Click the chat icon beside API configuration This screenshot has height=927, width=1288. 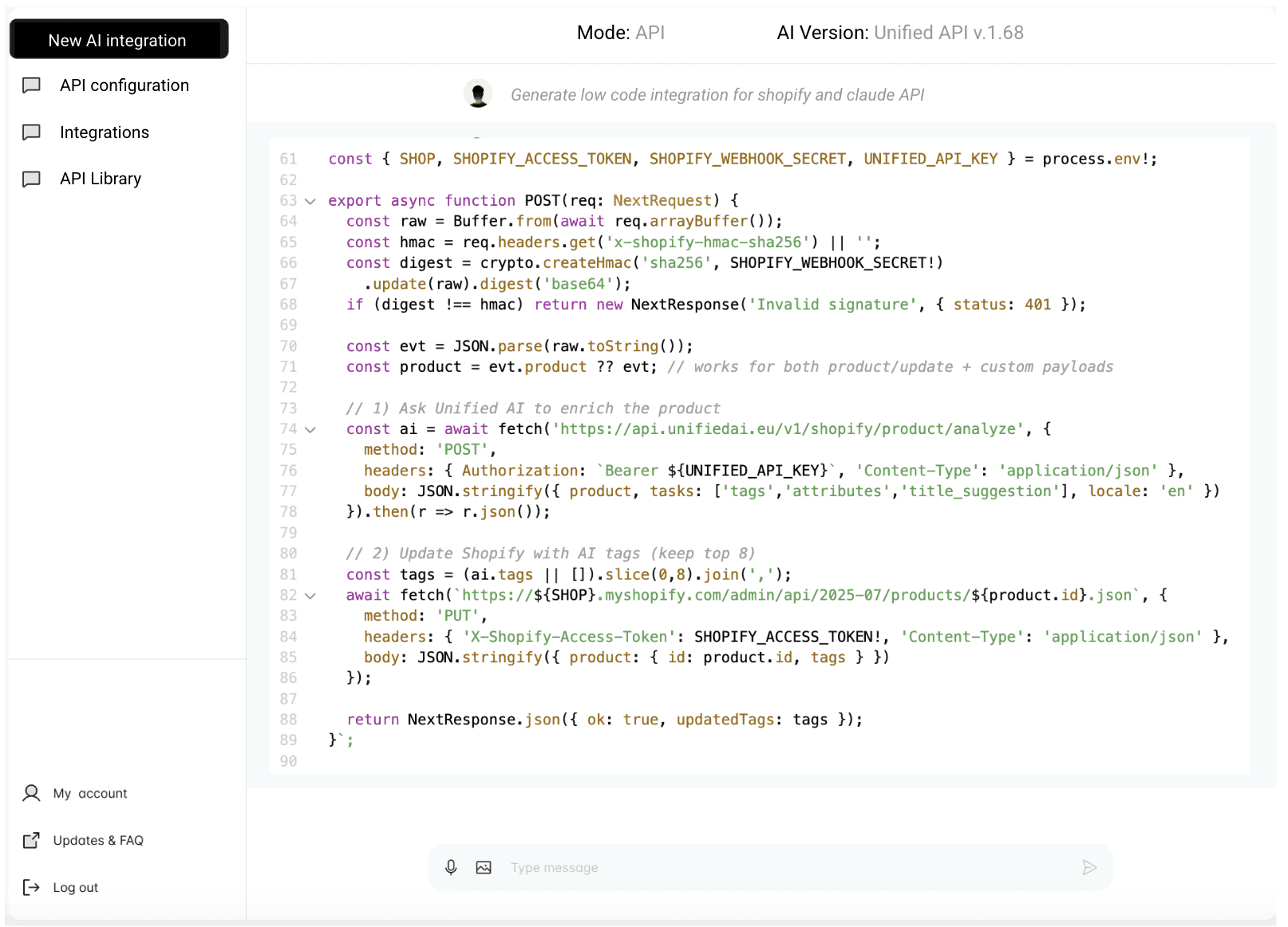click(31, 85)
